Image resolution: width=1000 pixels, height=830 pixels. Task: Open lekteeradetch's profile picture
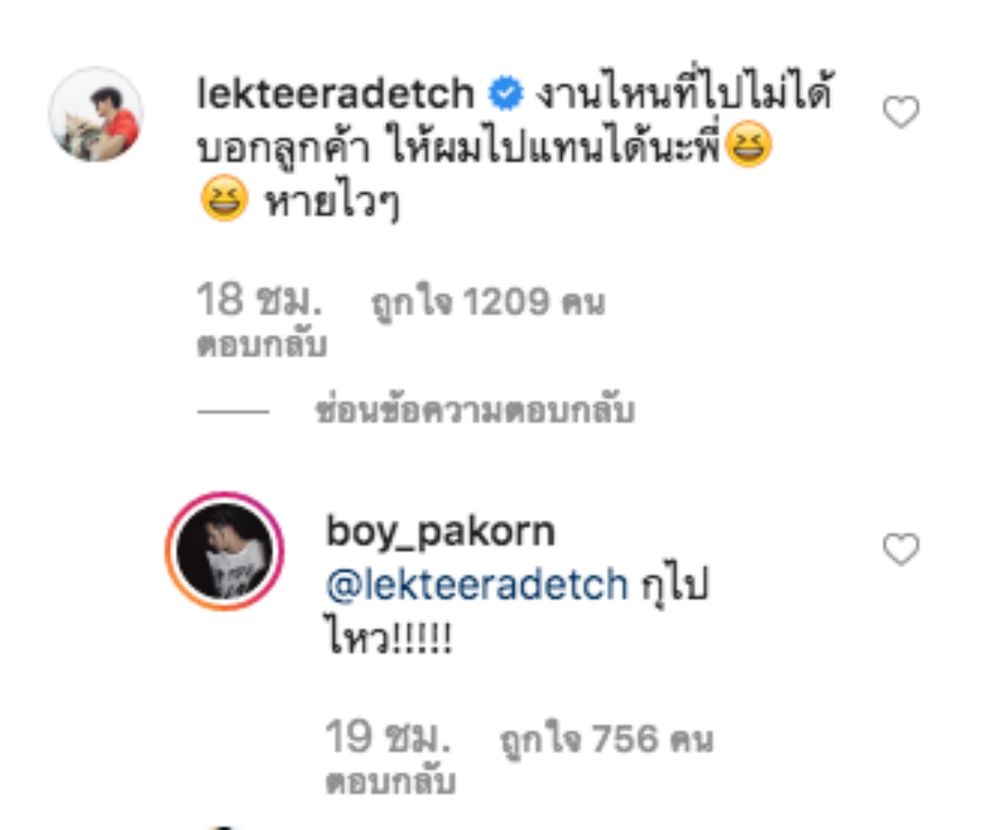coord(96,114)
